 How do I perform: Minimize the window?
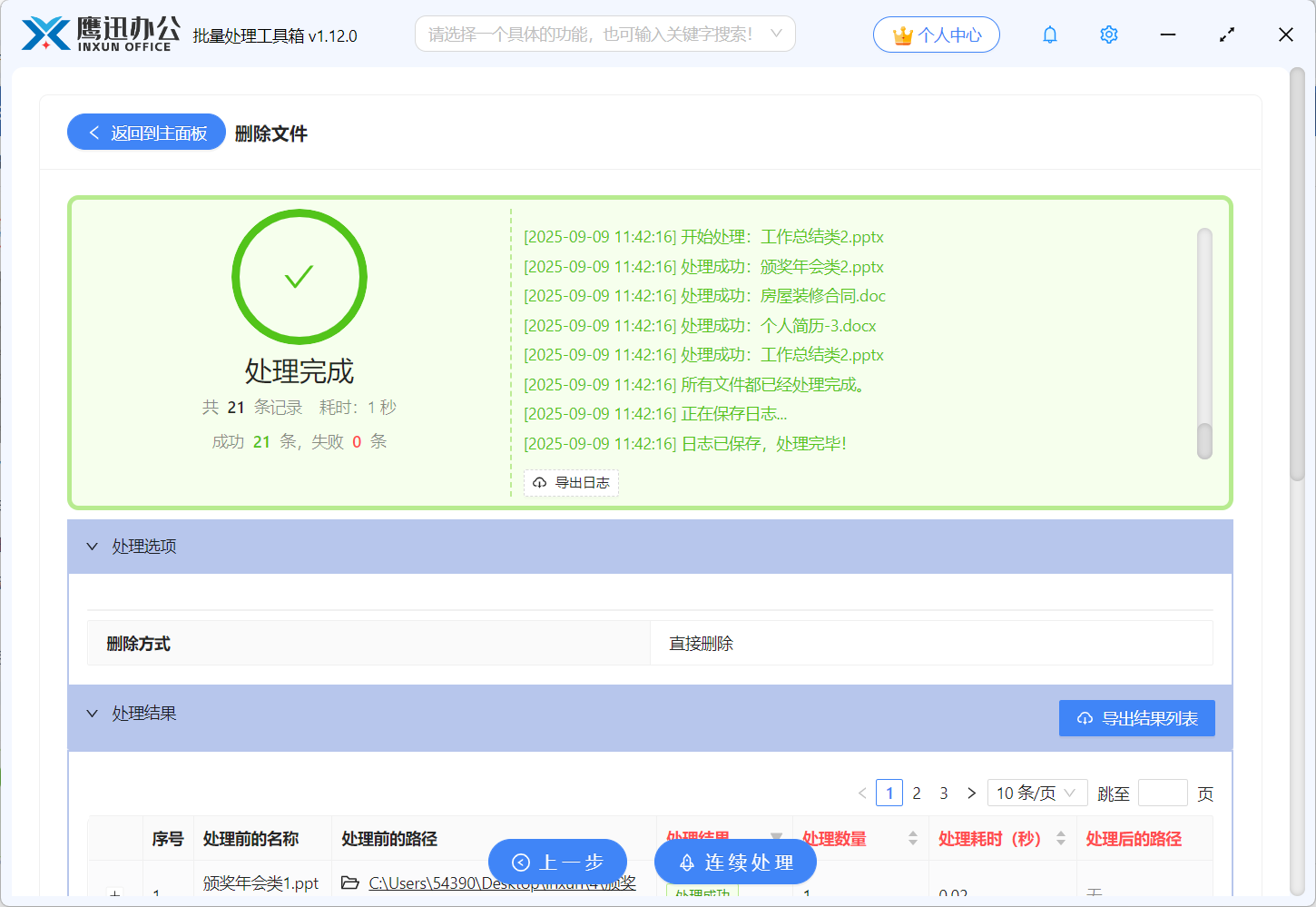pos(1168,35)
